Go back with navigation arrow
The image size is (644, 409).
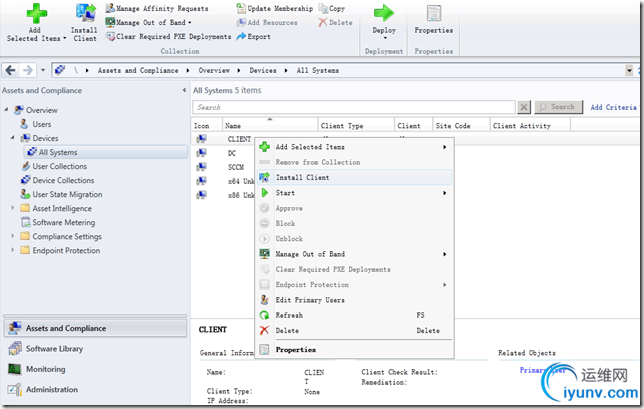(11, 70)
